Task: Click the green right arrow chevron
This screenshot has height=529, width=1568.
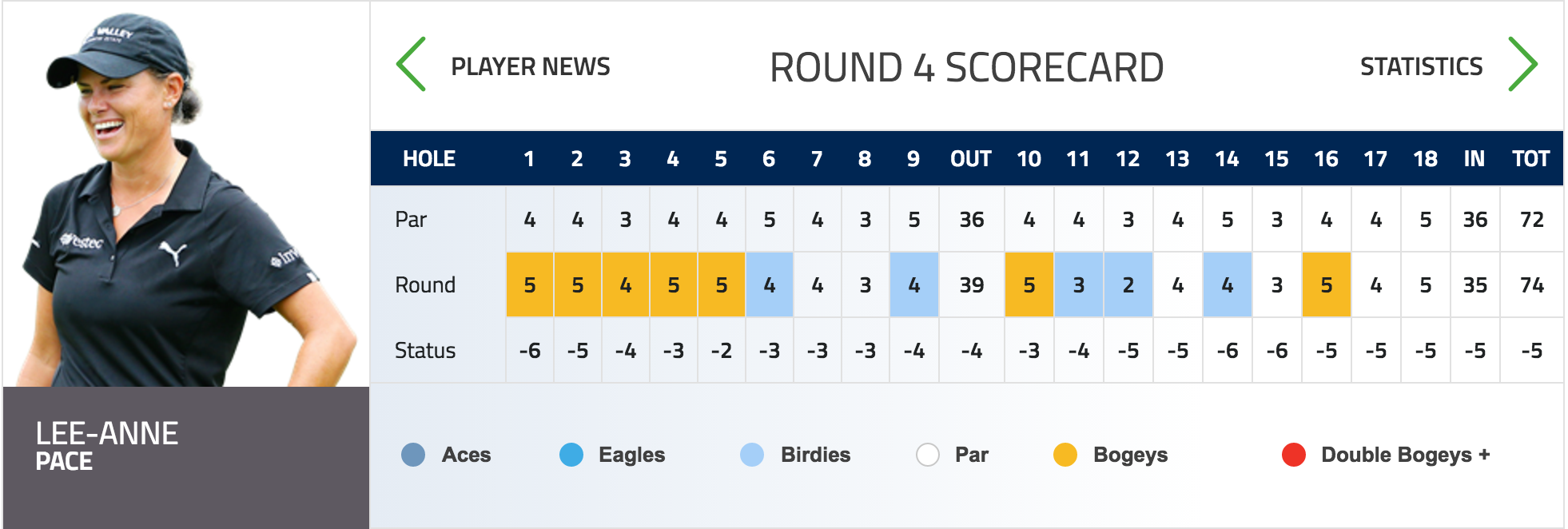Action: point(1522,64)
